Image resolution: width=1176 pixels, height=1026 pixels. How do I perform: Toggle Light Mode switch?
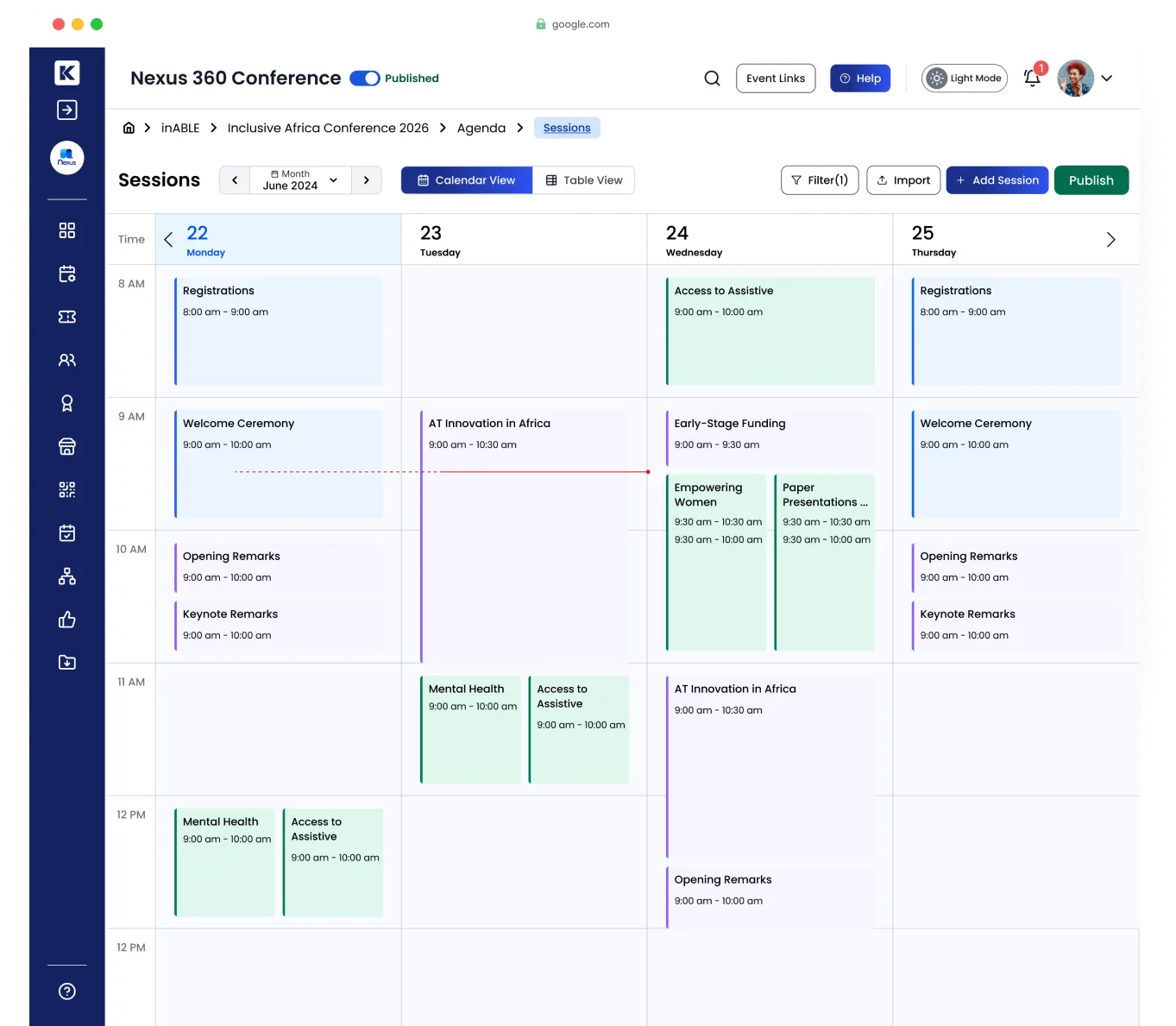(965, 79)
